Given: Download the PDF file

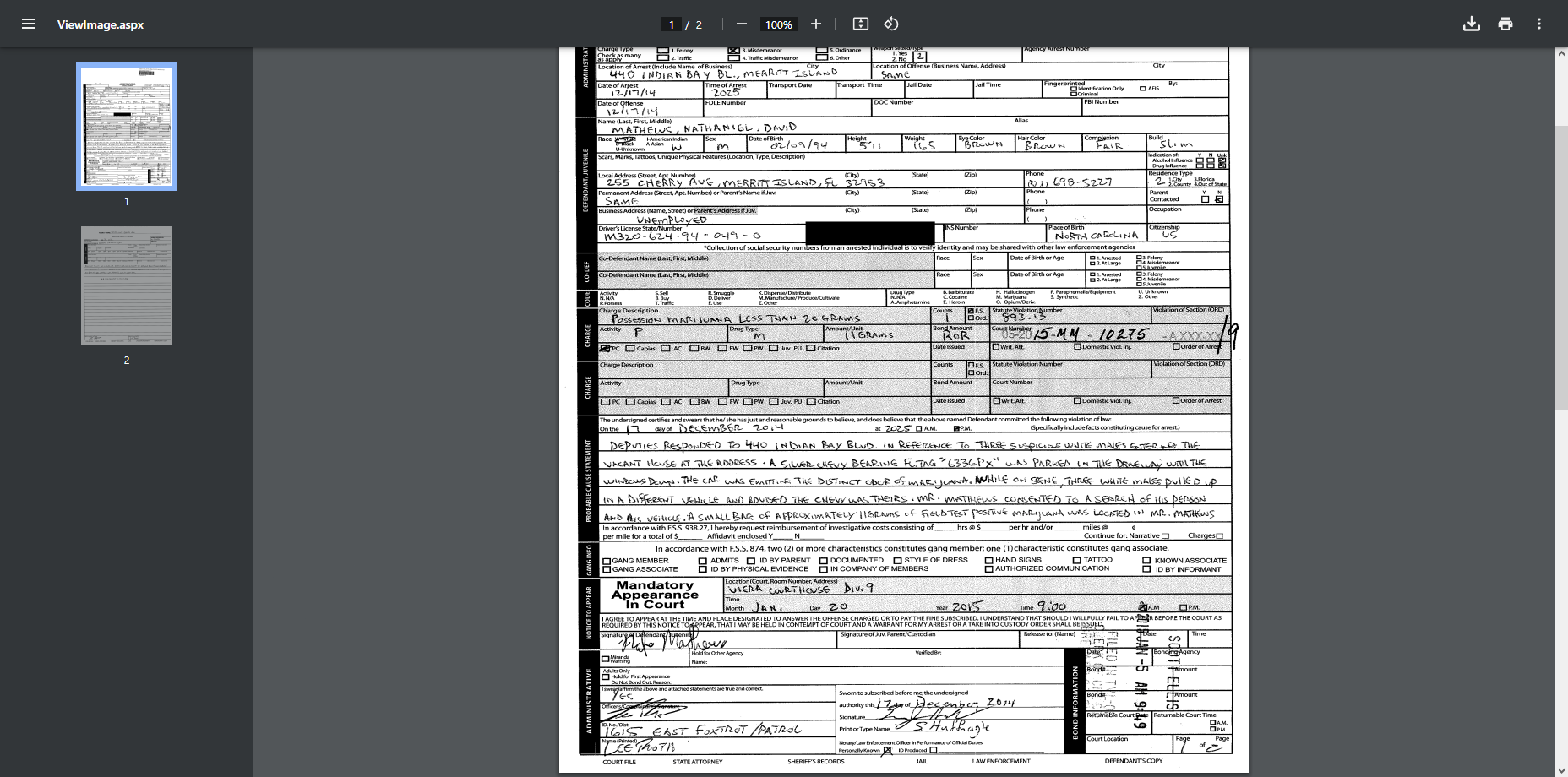Looking at the screenshot, I should point(1471,24).
